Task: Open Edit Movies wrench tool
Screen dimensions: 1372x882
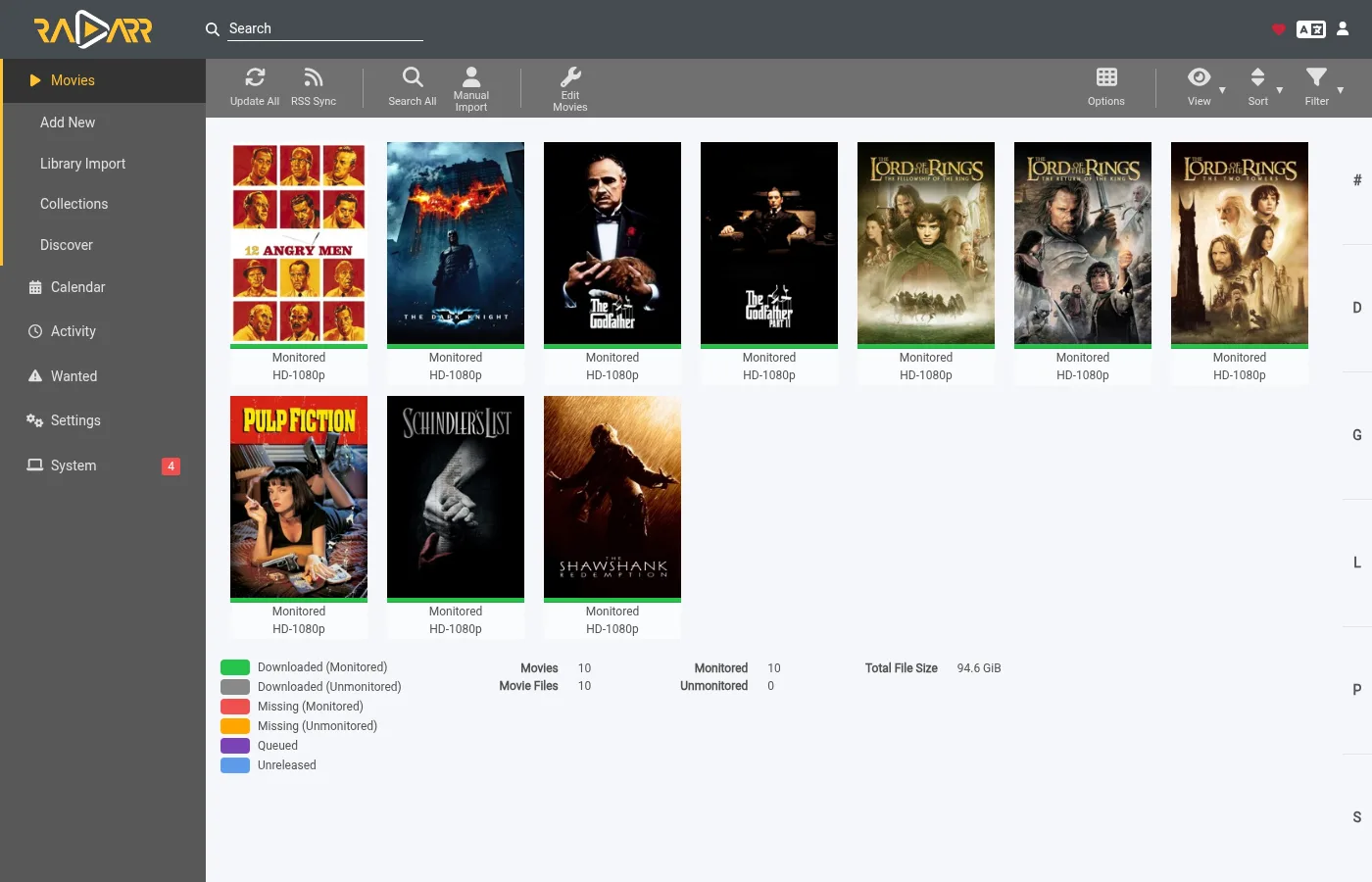Action: pyautogui.click(x=570, y=88)
